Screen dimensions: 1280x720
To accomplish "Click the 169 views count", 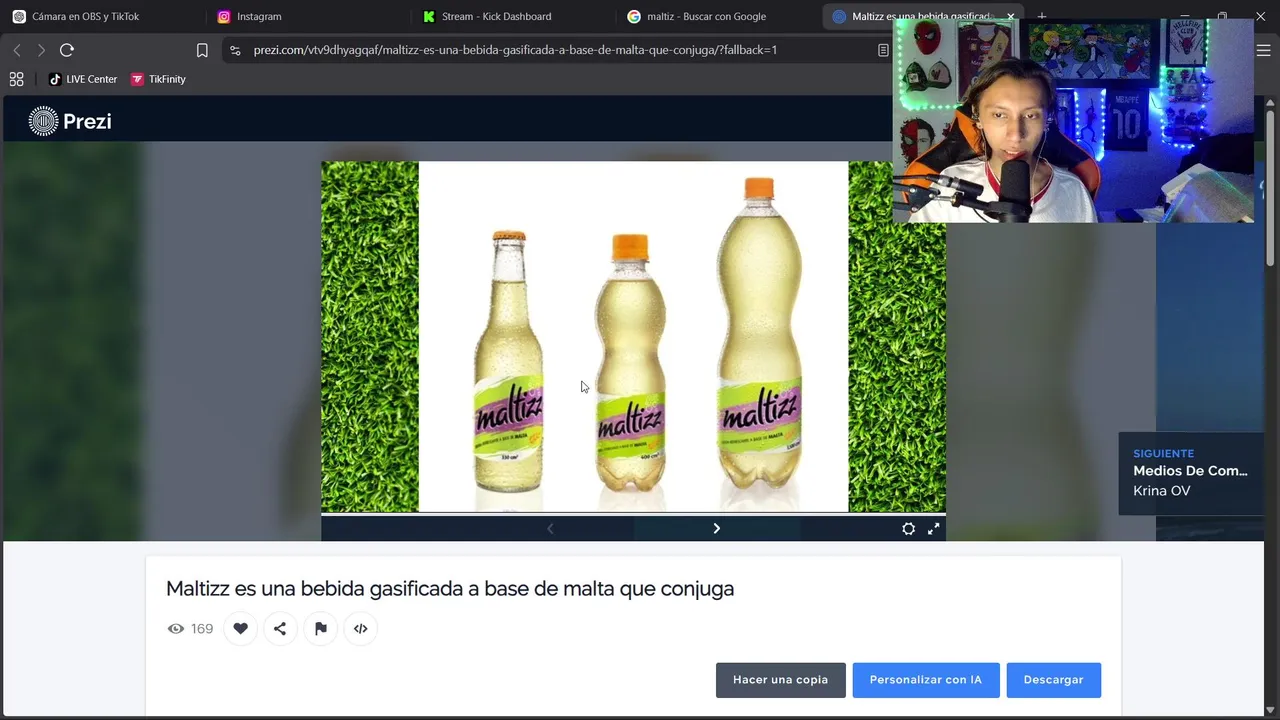I will pos(202,629).
